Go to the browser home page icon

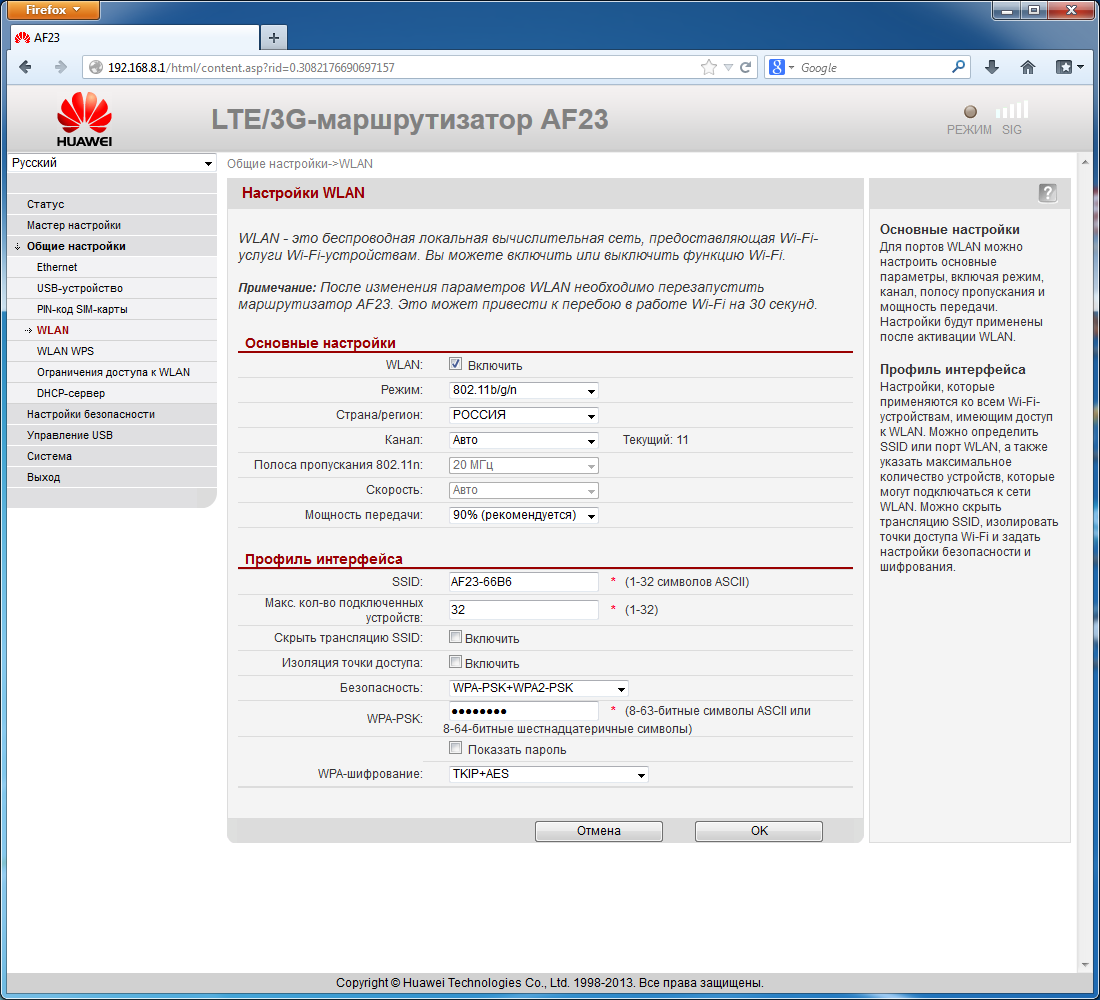[1028, 67]
